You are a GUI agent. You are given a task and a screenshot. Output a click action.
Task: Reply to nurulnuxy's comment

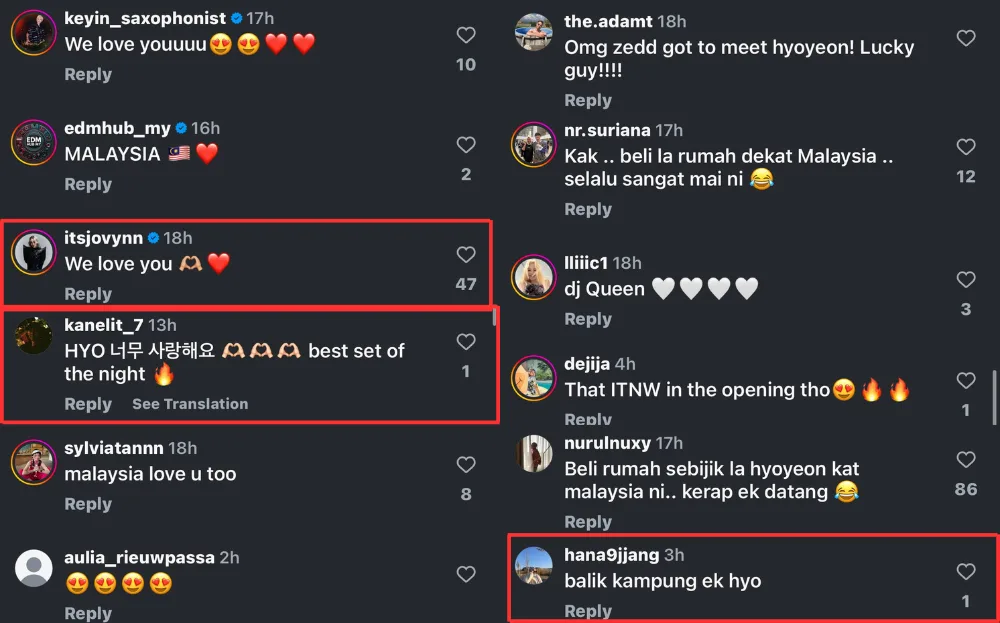pyautogui.click(x=588, y=522)
